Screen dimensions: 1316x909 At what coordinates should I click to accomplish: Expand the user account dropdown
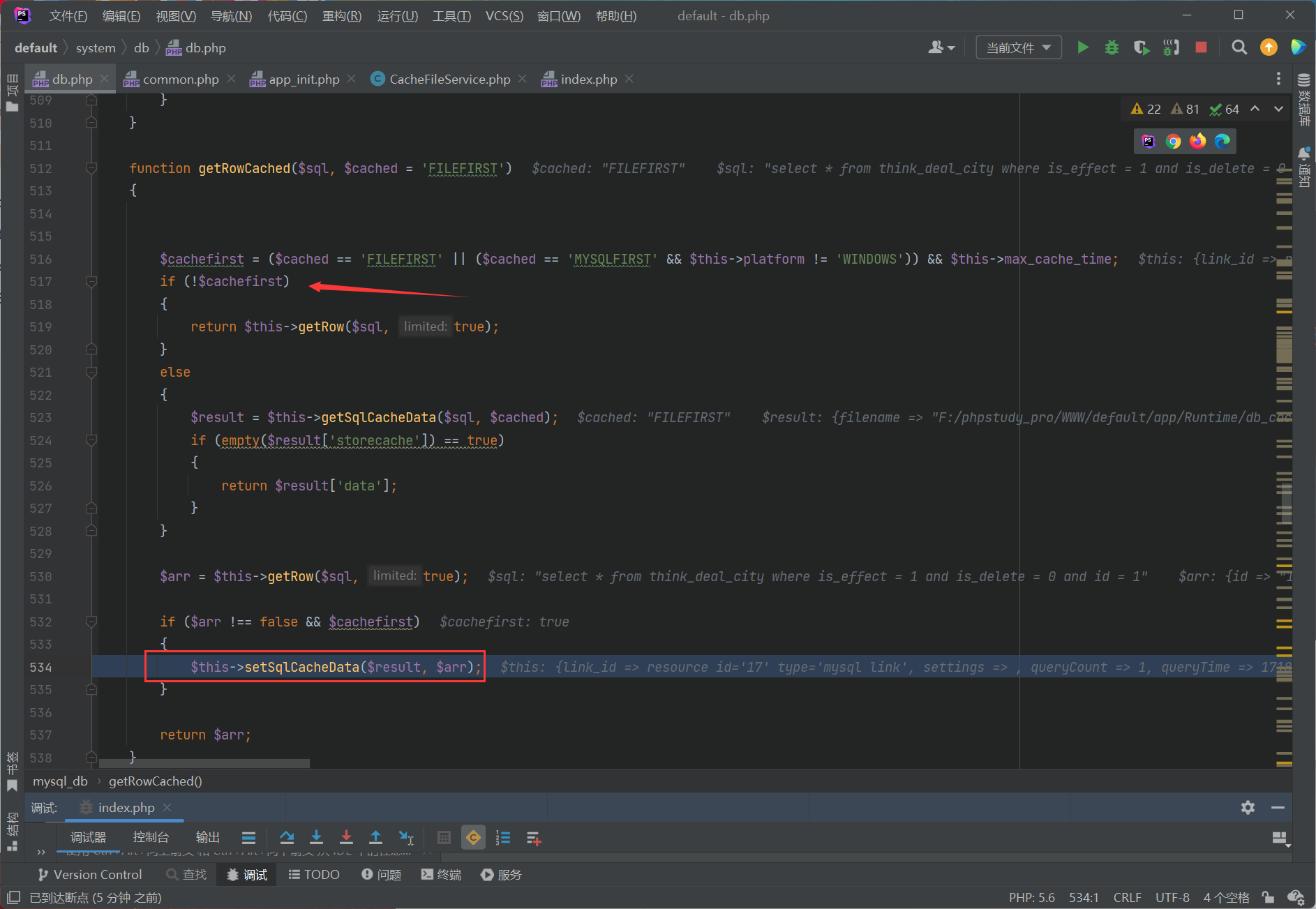coord(941,47)
